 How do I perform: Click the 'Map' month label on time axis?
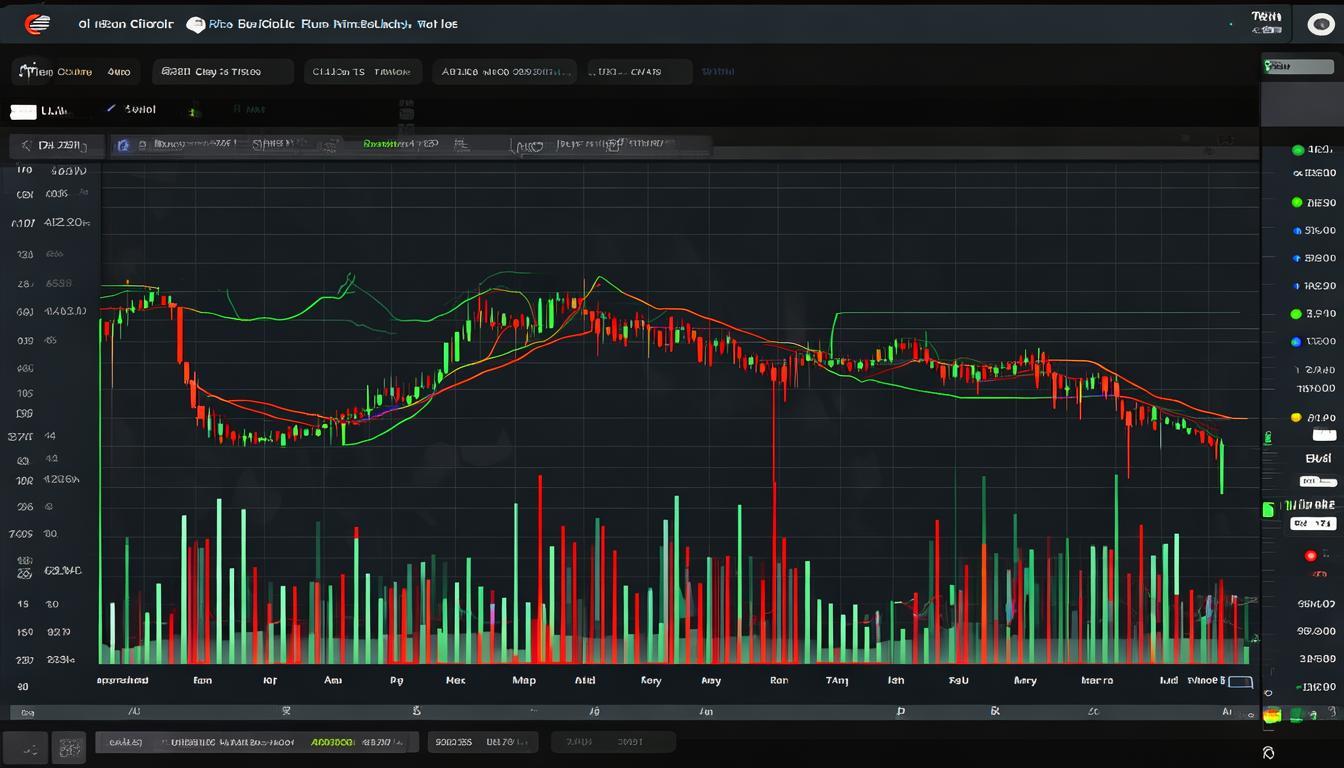point(523,680)
